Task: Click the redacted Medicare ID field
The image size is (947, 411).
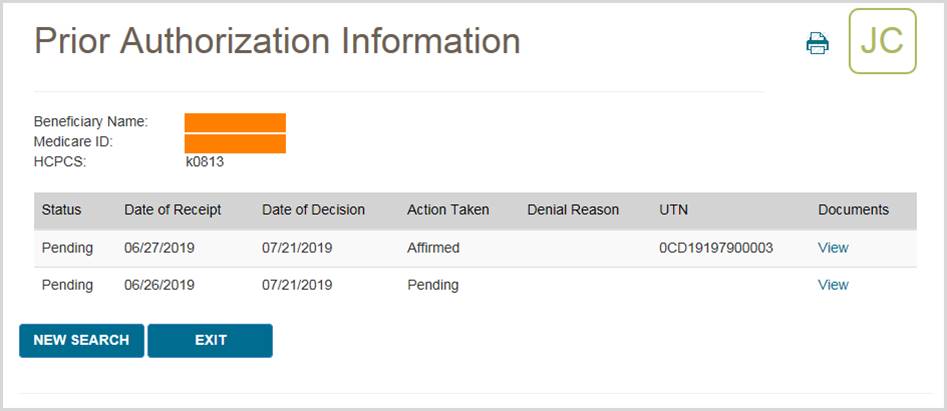Action: pyautogui.click(x=235, y=143)
